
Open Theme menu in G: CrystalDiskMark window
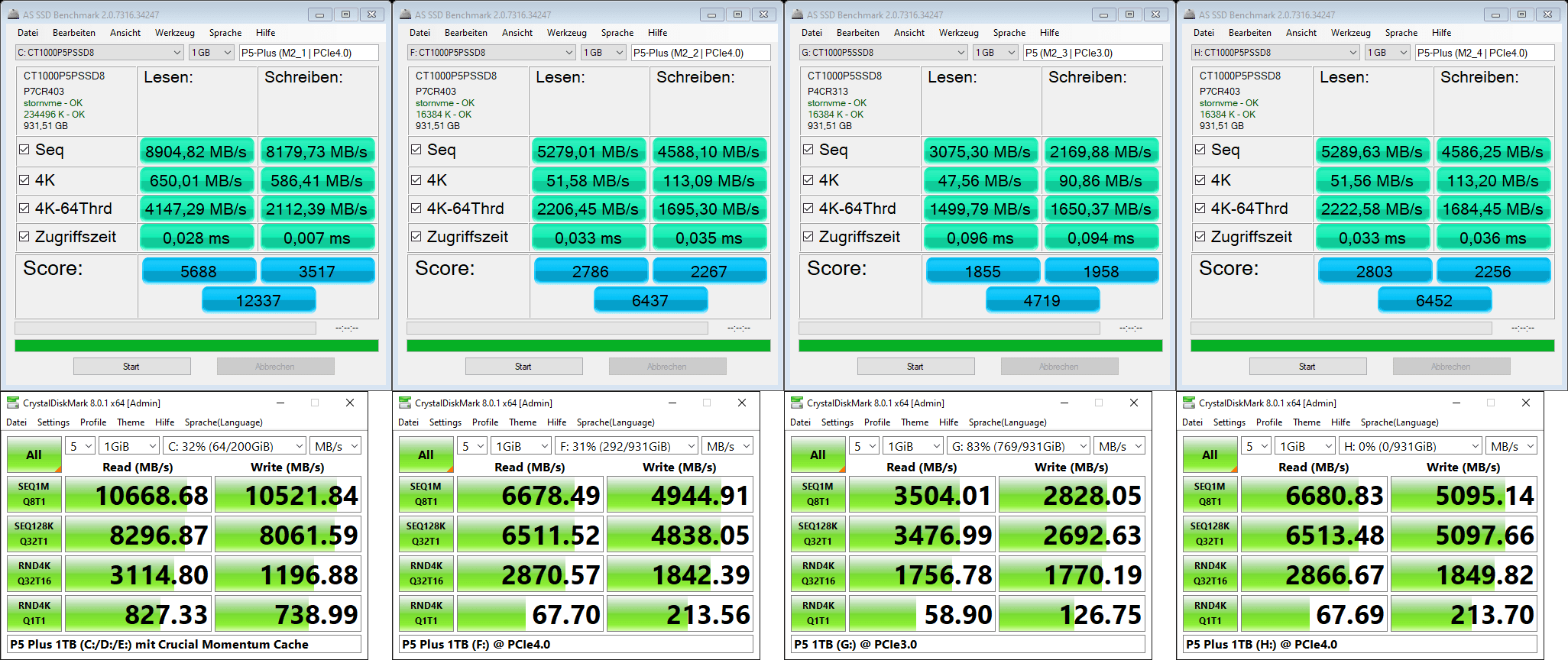(915, 422)
